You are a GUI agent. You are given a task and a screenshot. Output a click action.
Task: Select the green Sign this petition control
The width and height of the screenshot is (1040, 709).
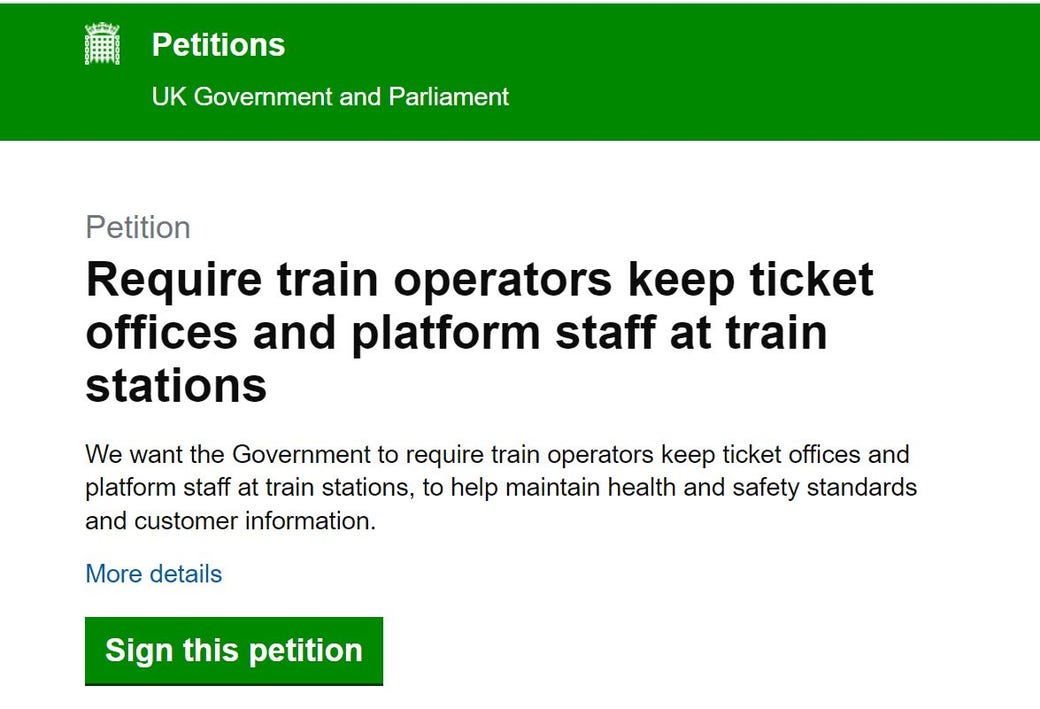pyautogui.click(x=233, y=650)
